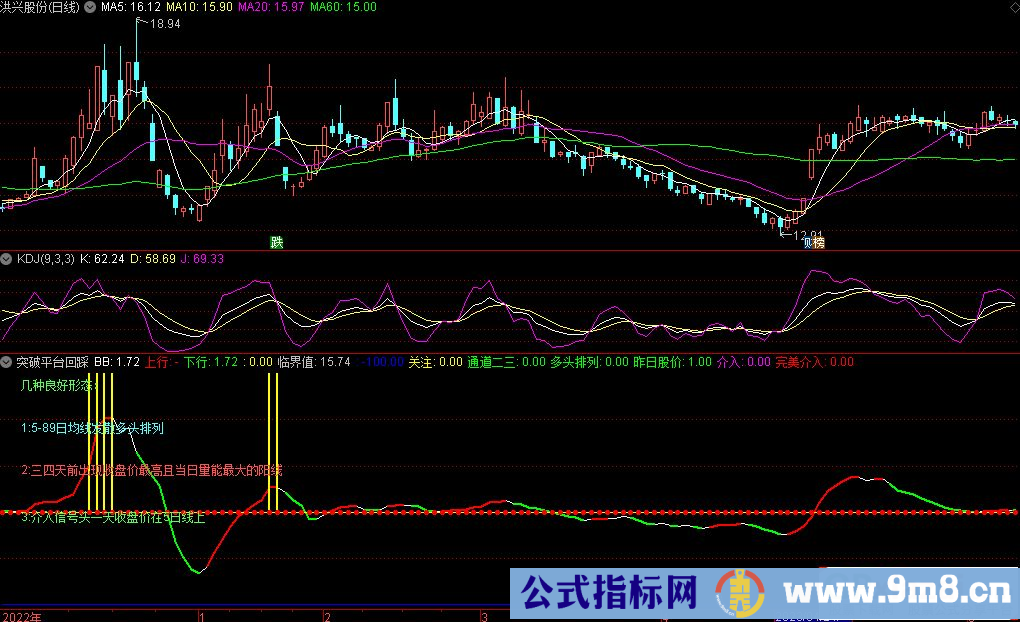
Task: Expand the KDJ(9,3,3) indicator dropdown arrow
Action: [6, 259]
